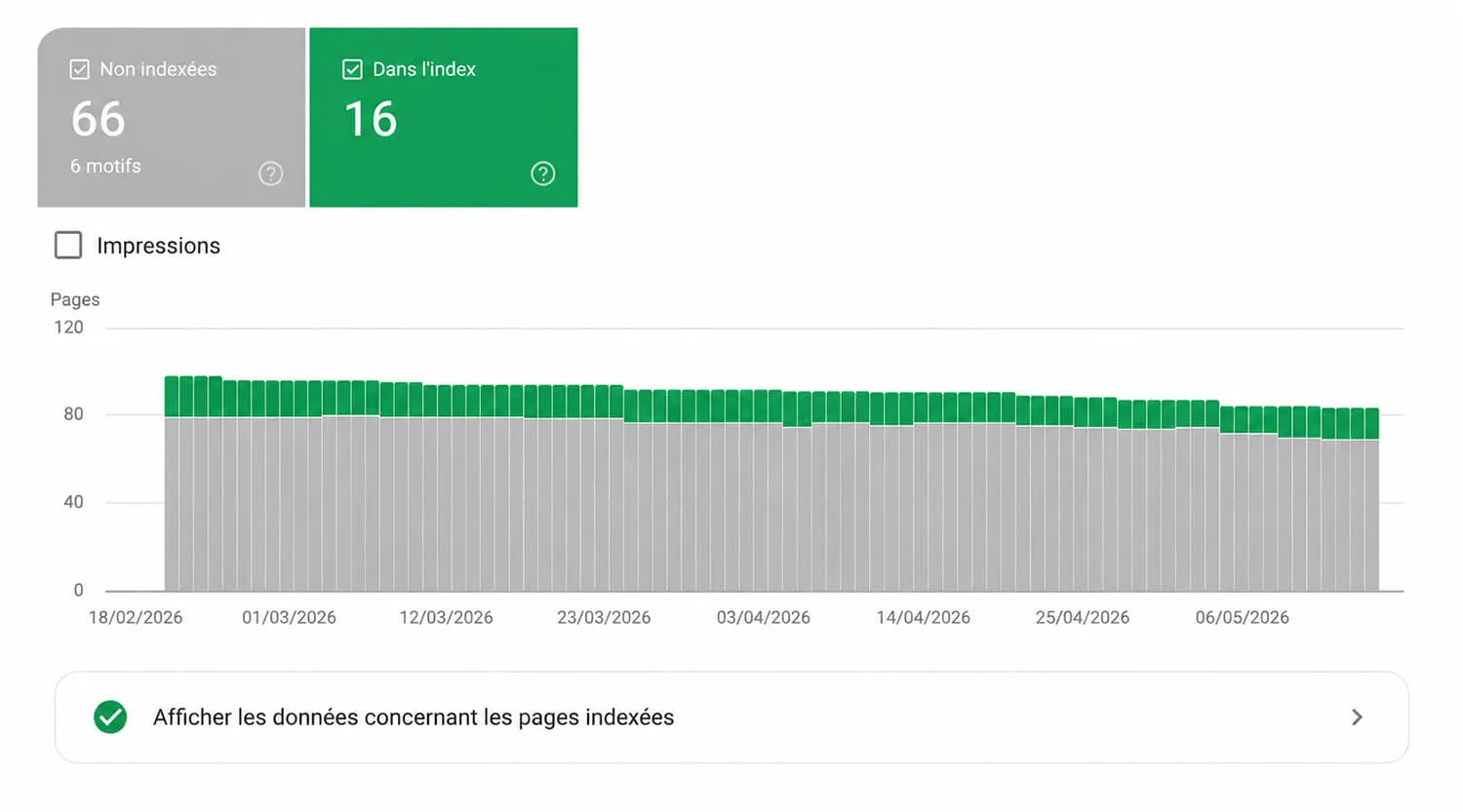The image size is (1463, 812).
Task: Click the 01/03/2026 date axis label
Action: [x=289, y=617]
